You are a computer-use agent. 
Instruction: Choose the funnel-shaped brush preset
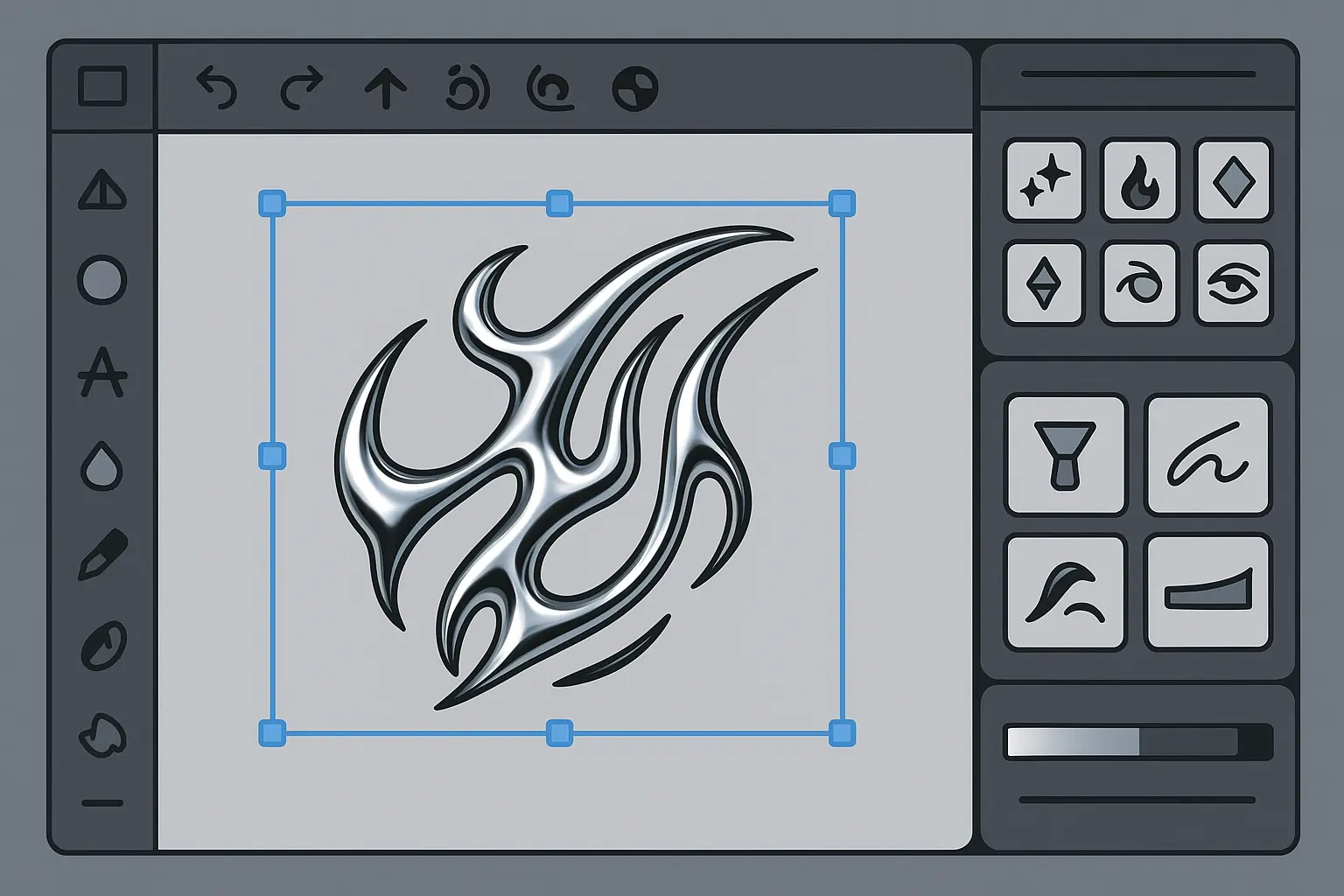click(1065, 455)
